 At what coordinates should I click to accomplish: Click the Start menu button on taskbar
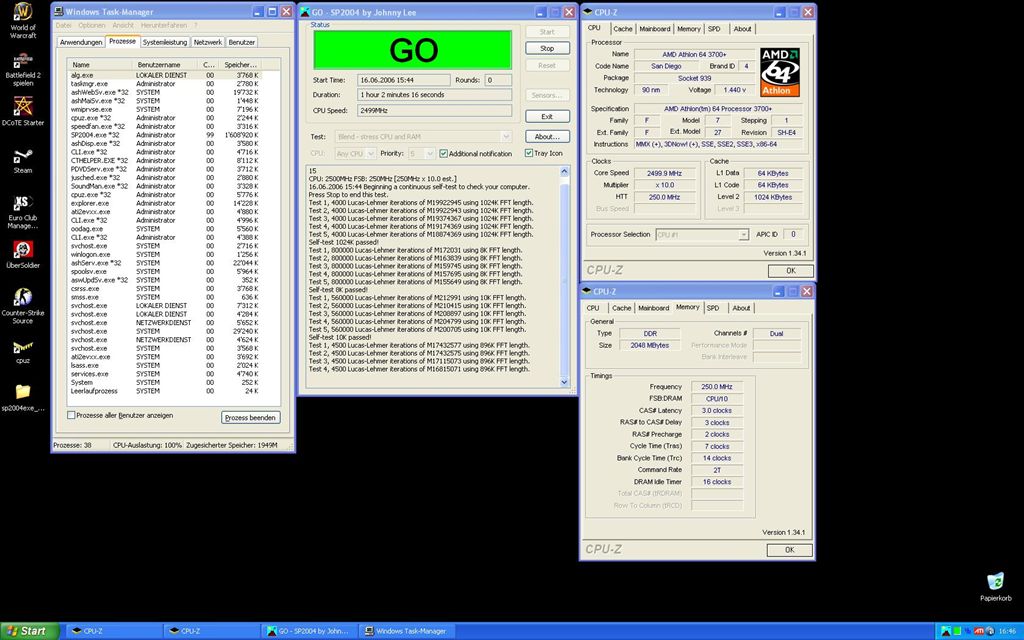[30, 631]
